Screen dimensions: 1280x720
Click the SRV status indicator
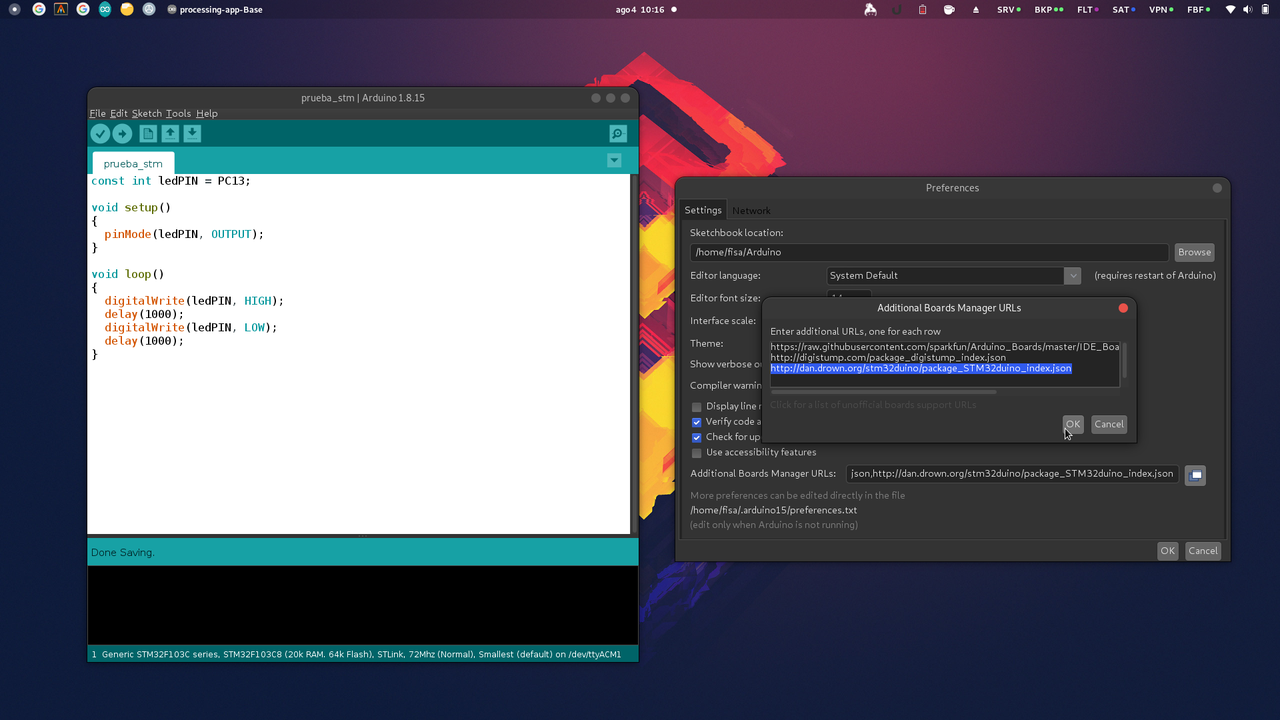1009,9
